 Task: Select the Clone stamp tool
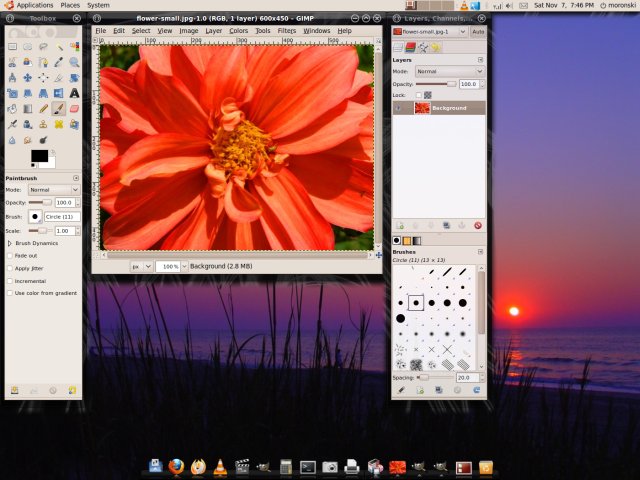43,124
